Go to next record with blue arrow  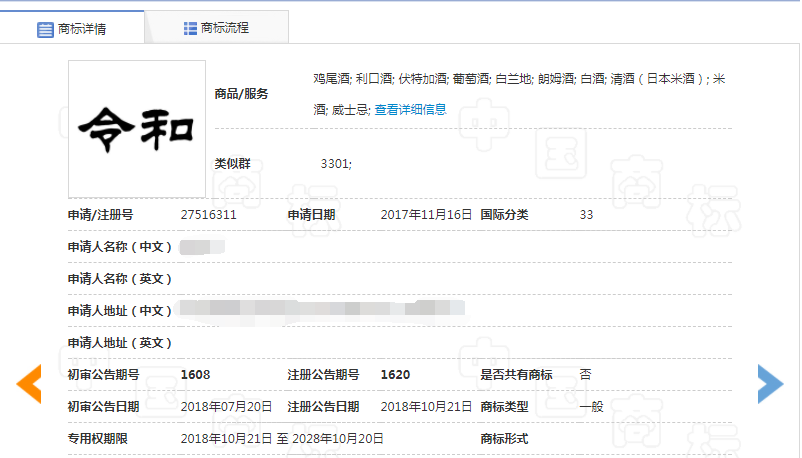click(770, 384)
